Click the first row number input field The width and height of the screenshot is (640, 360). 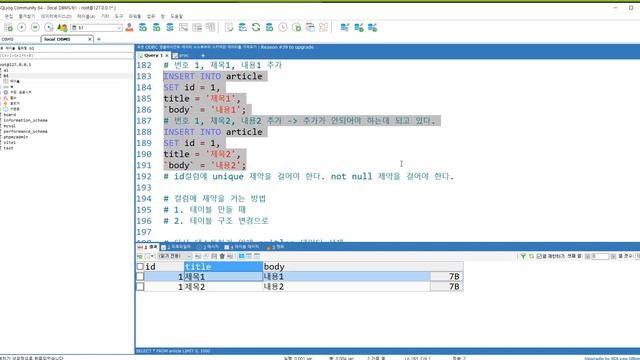tap(600, 256)
